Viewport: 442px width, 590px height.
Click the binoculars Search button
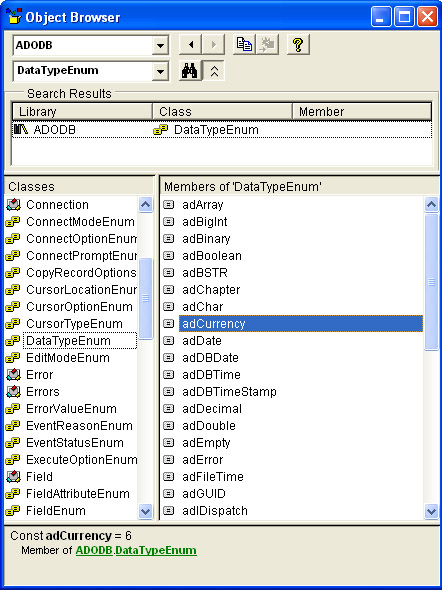coord(190,71)
